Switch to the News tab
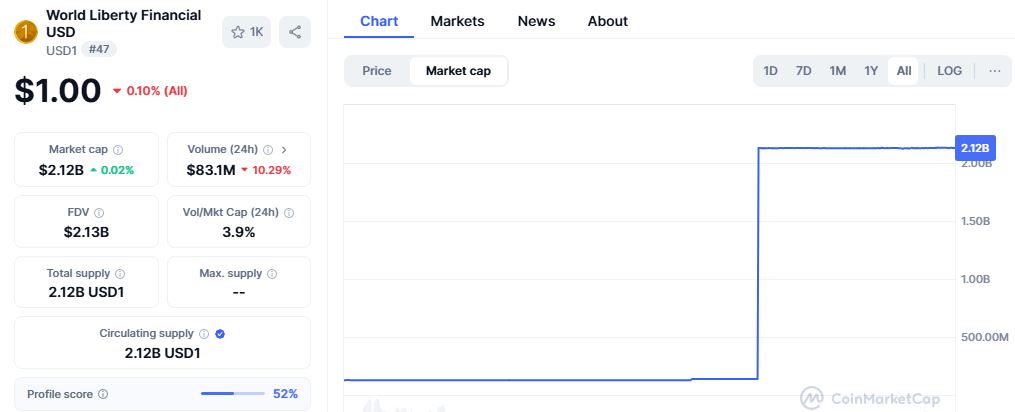Image resolution: width=1015 pixels, height=412 pixels. [536, 21]
